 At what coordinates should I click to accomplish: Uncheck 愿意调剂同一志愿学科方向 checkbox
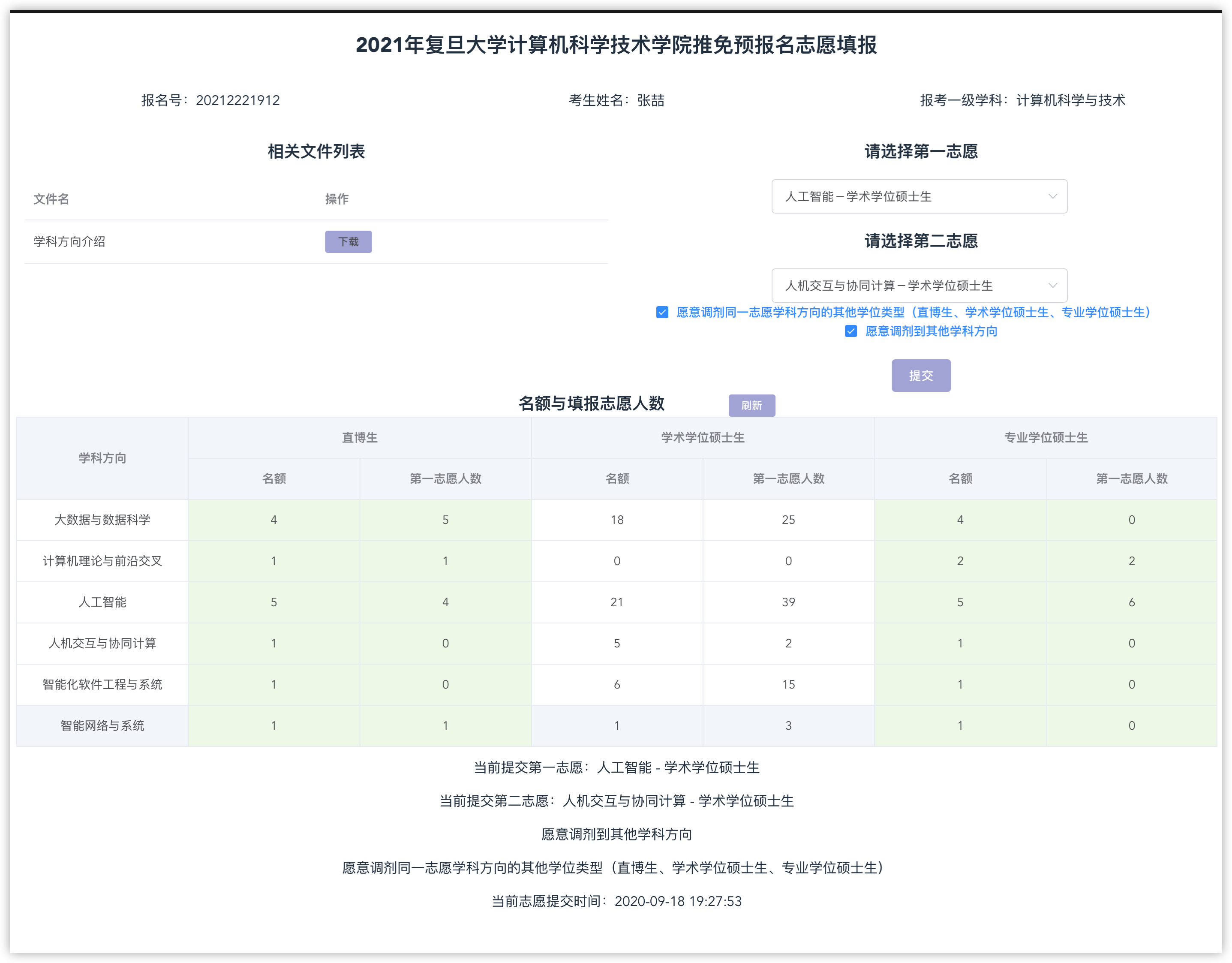pyautogui.click(x=662, y=312)
